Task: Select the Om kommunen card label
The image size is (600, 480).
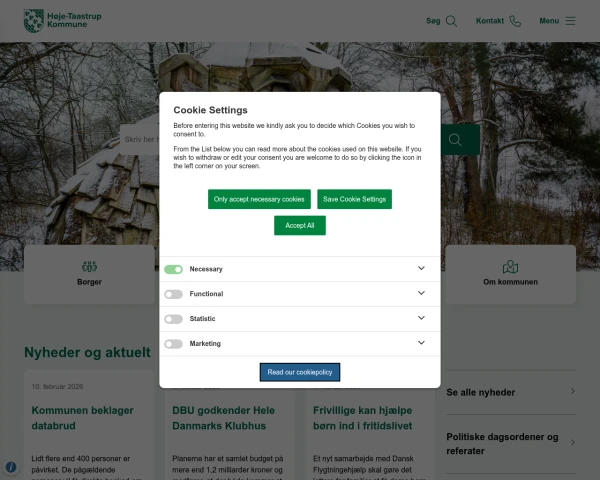Action: tap(510, 282)
